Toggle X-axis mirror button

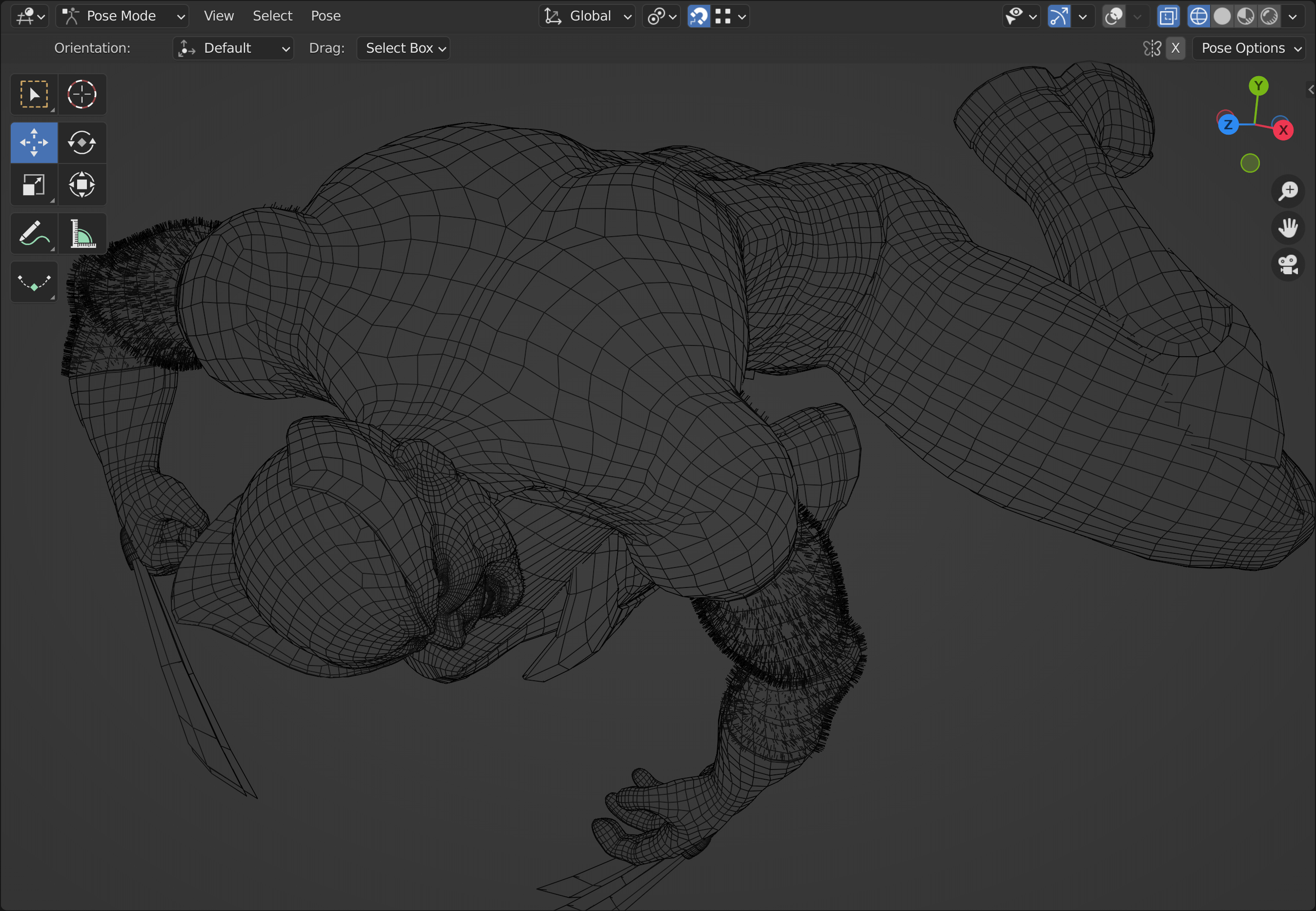tap(1175, 48)
